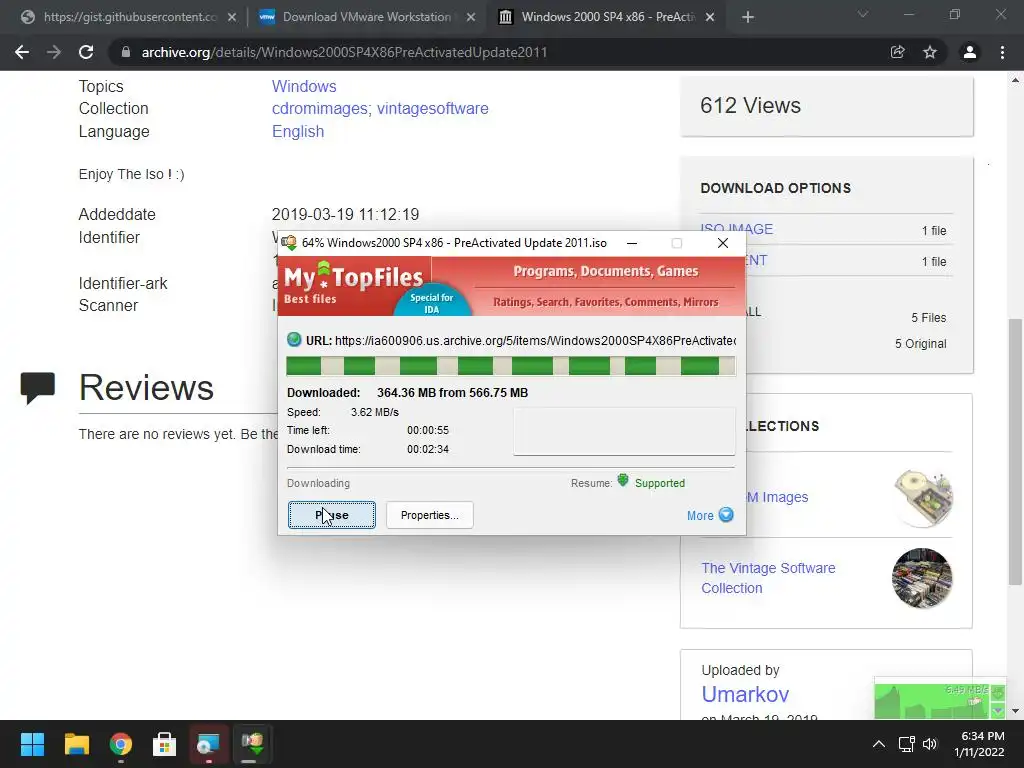Bookmark this page with the star

coord(930,52)
